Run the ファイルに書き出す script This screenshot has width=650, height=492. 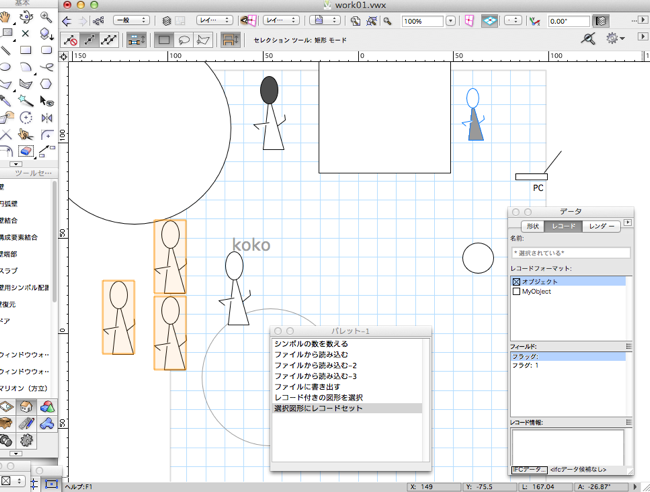click(x=308, y=386)
